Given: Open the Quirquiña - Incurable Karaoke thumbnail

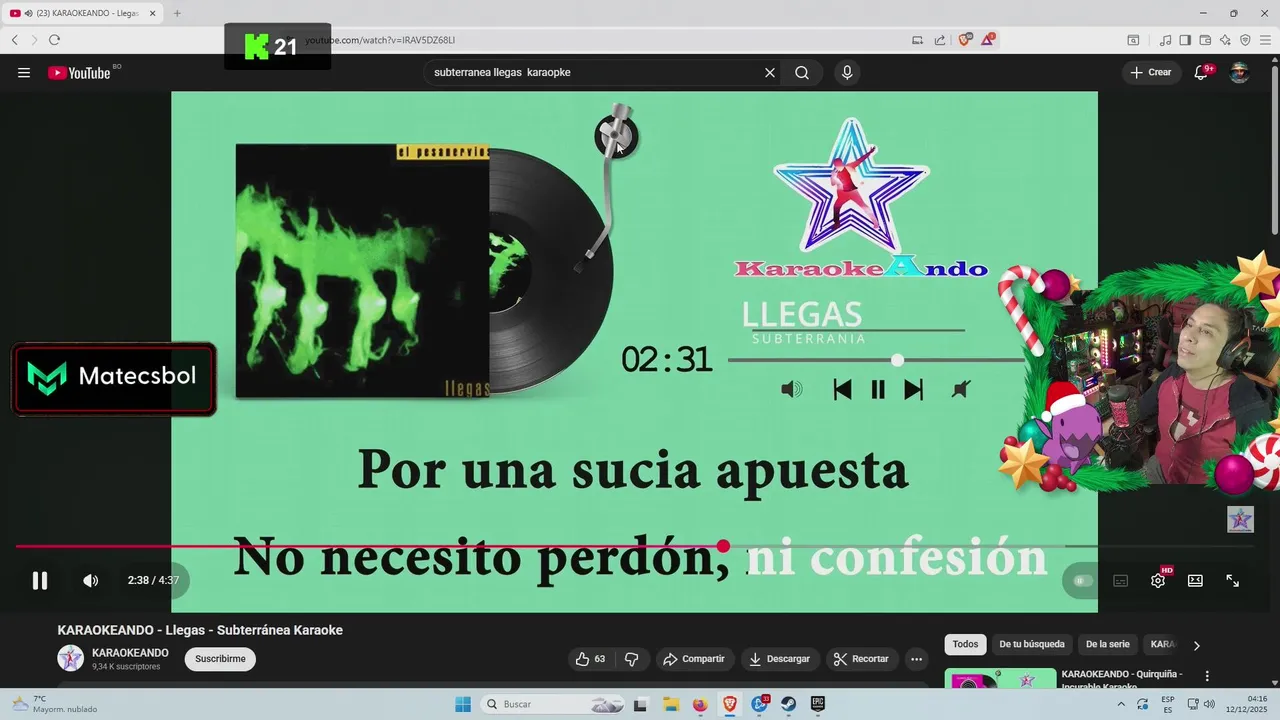Looking at the screenshot, I should [1000, 679].
